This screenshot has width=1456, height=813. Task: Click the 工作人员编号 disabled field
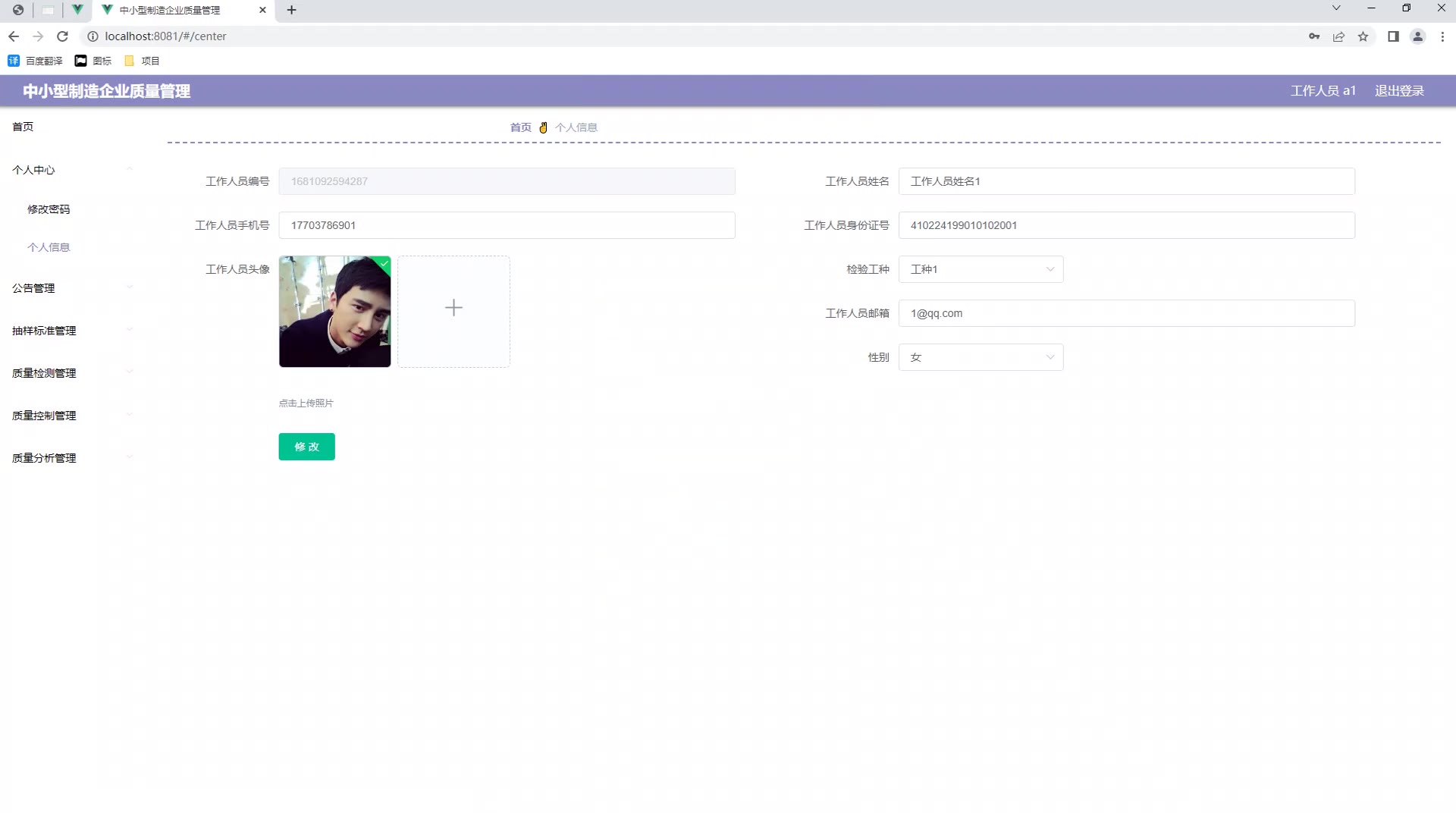click(x=507, y=181)
